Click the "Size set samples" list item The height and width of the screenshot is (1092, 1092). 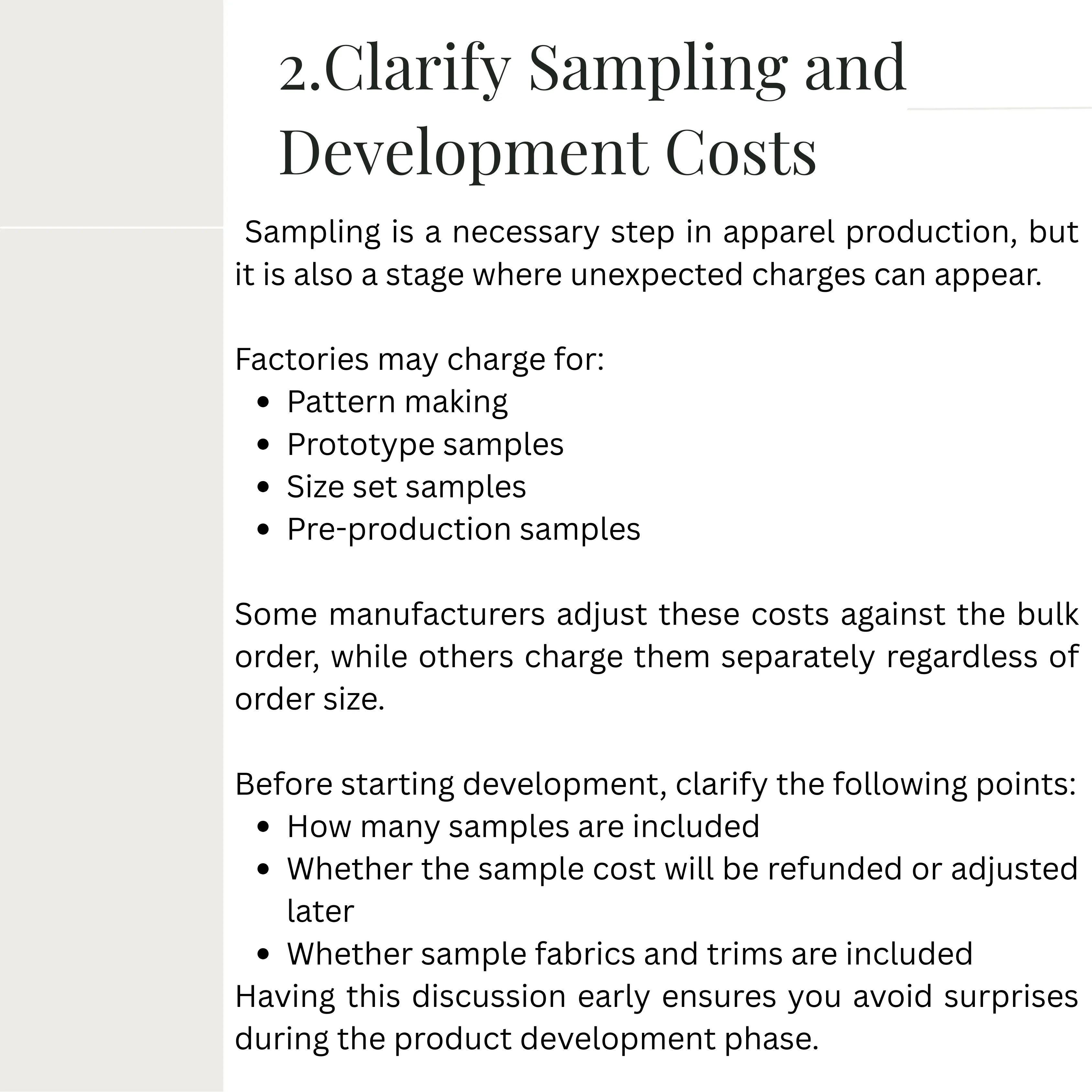click(406, 487)
